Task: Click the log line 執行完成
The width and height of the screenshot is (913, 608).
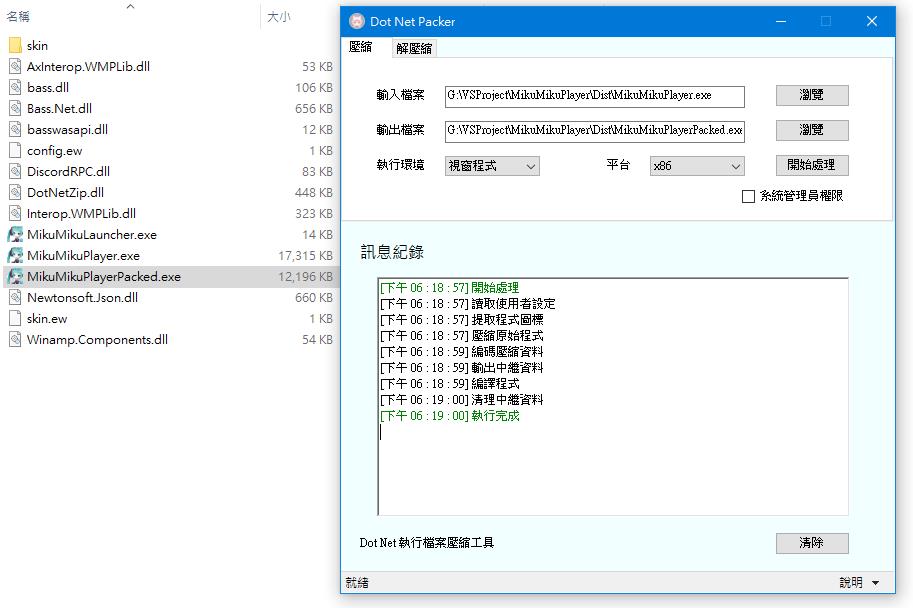Action: click(450, 416)
